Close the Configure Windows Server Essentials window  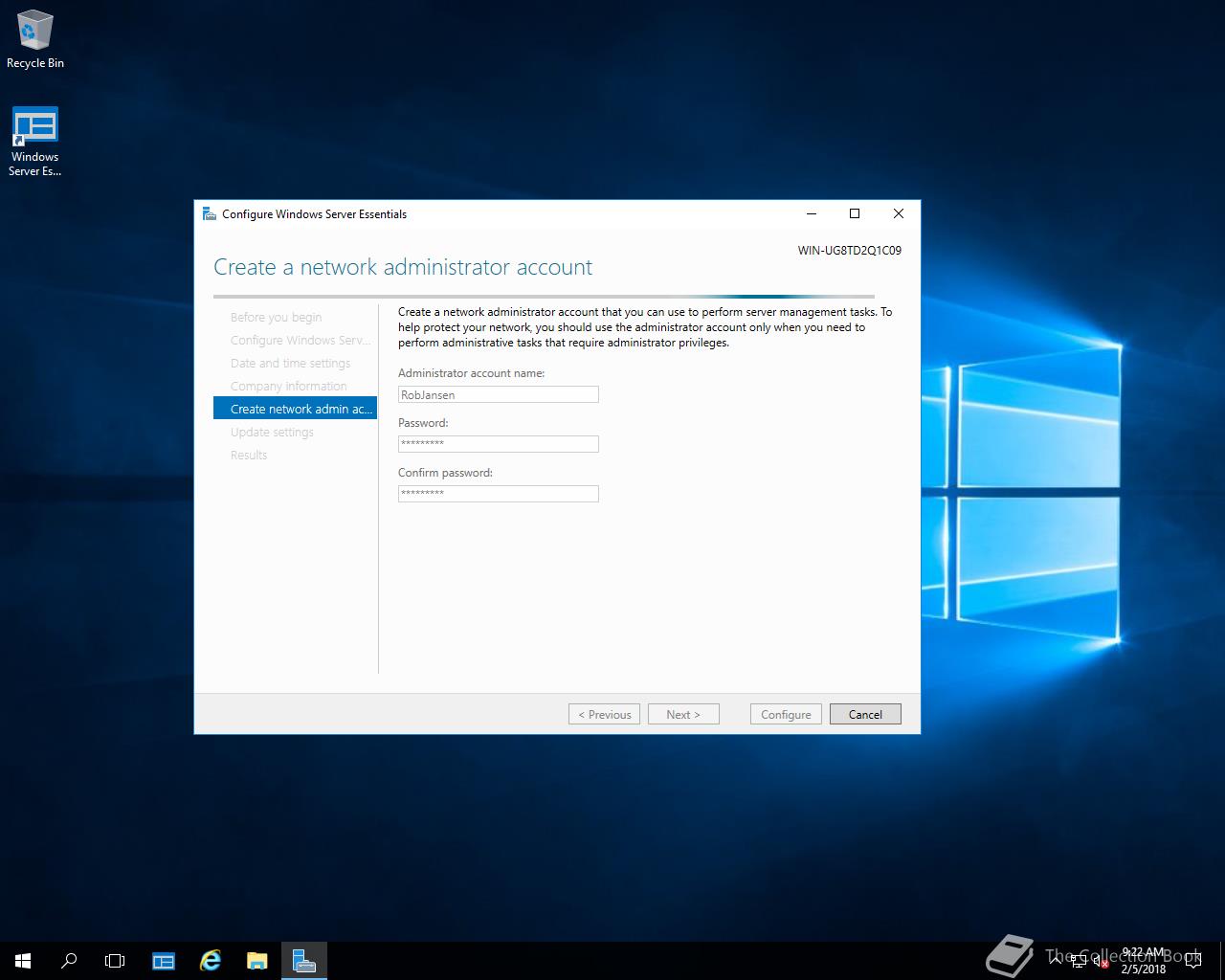coord(898,213)
